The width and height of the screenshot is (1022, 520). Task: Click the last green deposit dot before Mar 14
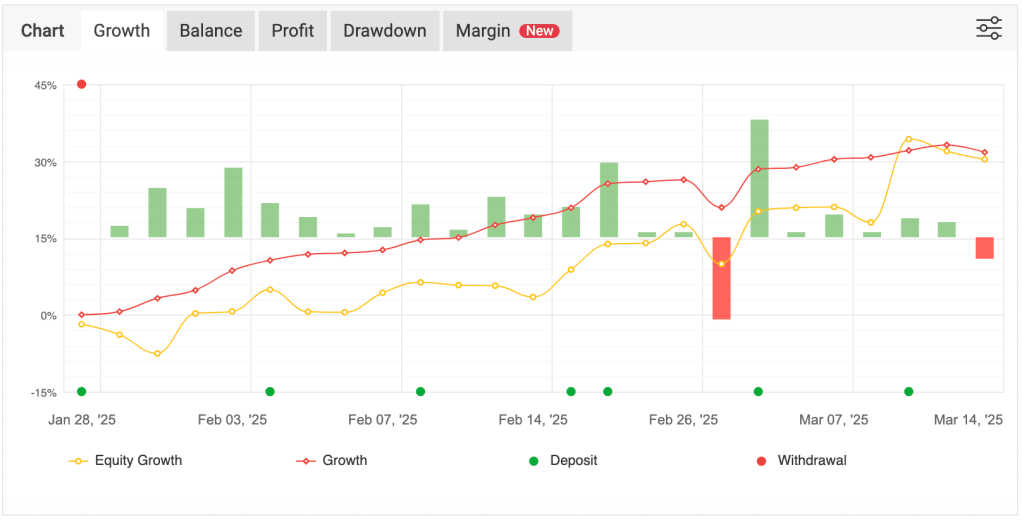pos(908,392)
